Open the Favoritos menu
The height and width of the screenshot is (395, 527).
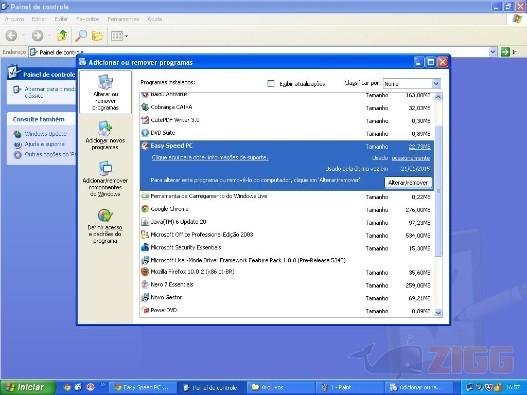coord(87,19)
